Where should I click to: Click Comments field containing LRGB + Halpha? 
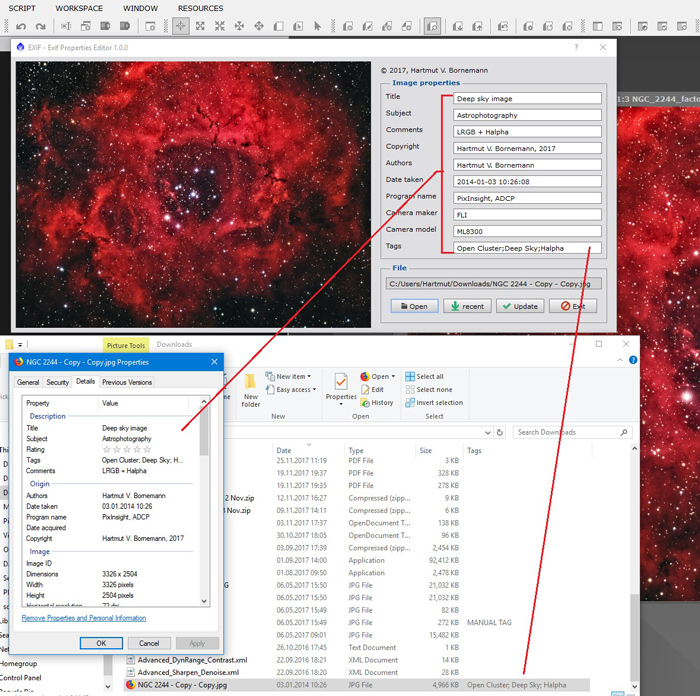click(527, 132)
